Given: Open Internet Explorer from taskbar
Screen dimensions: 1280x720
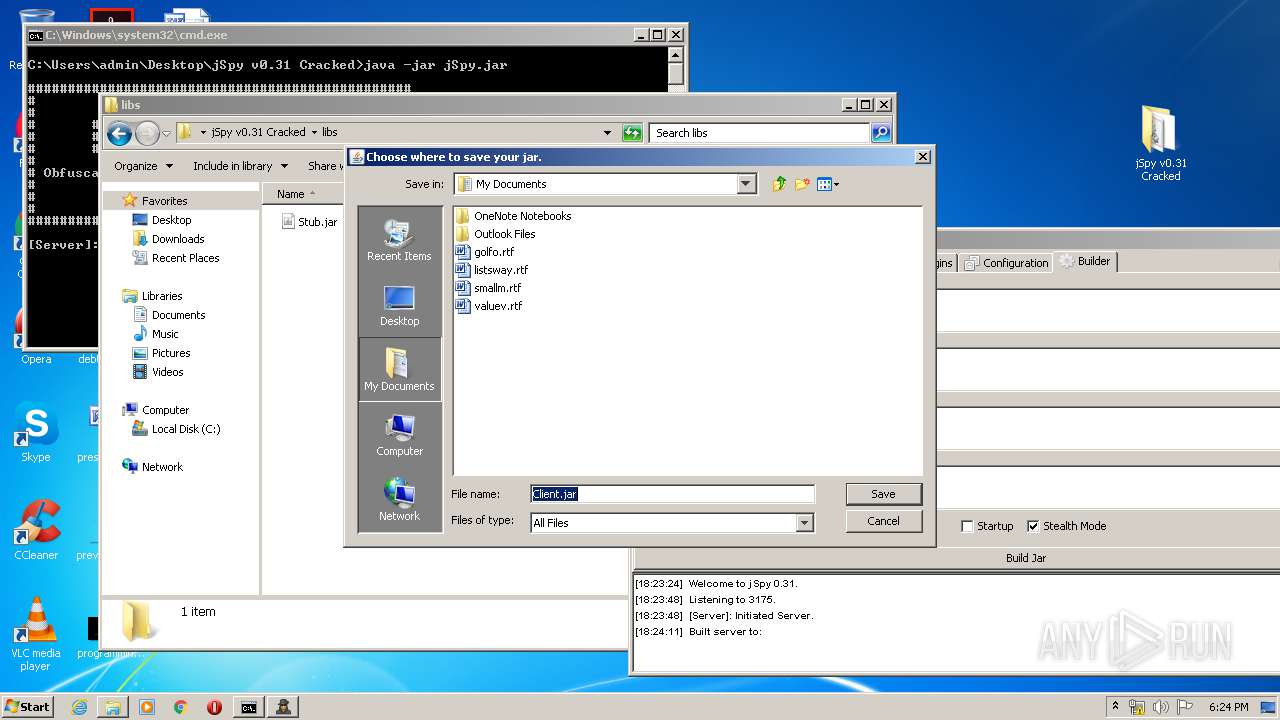Looking at the screenshot, I should (x=79, y=707).
